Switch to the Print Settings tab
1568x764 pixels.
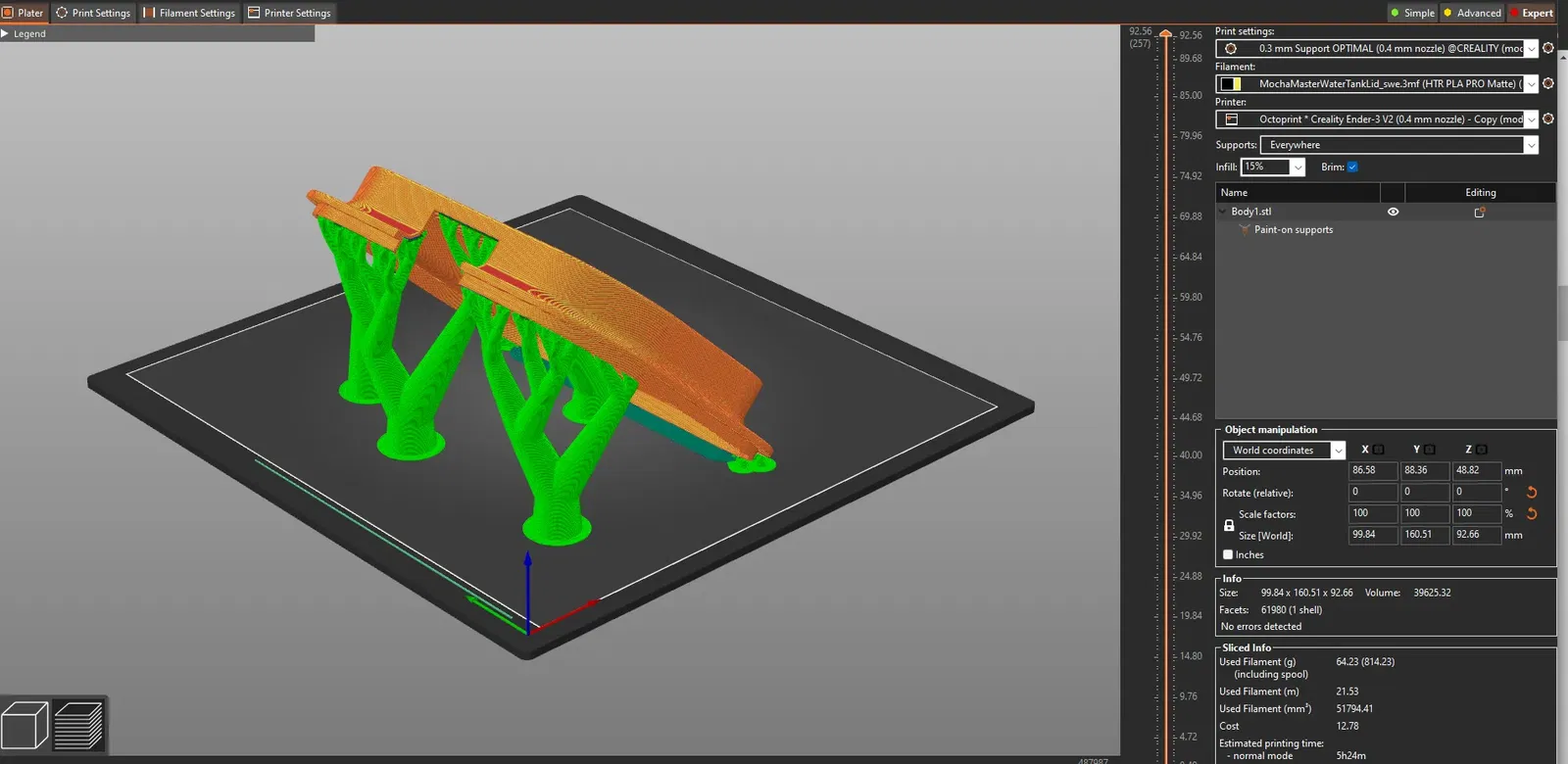pyautogui.click(x=93, y=13)
